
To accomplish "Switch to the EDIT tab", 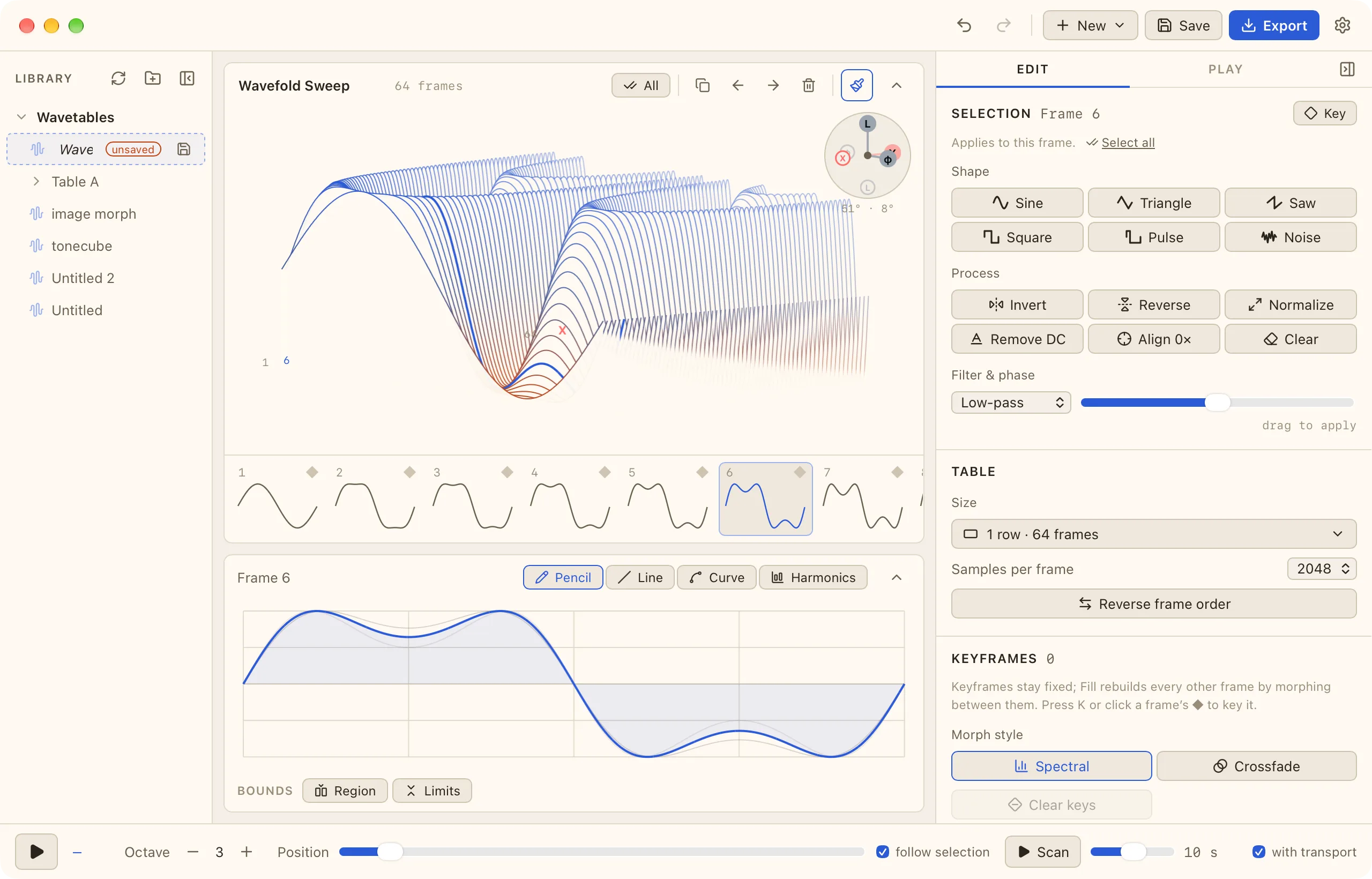I will [1032, 69].
